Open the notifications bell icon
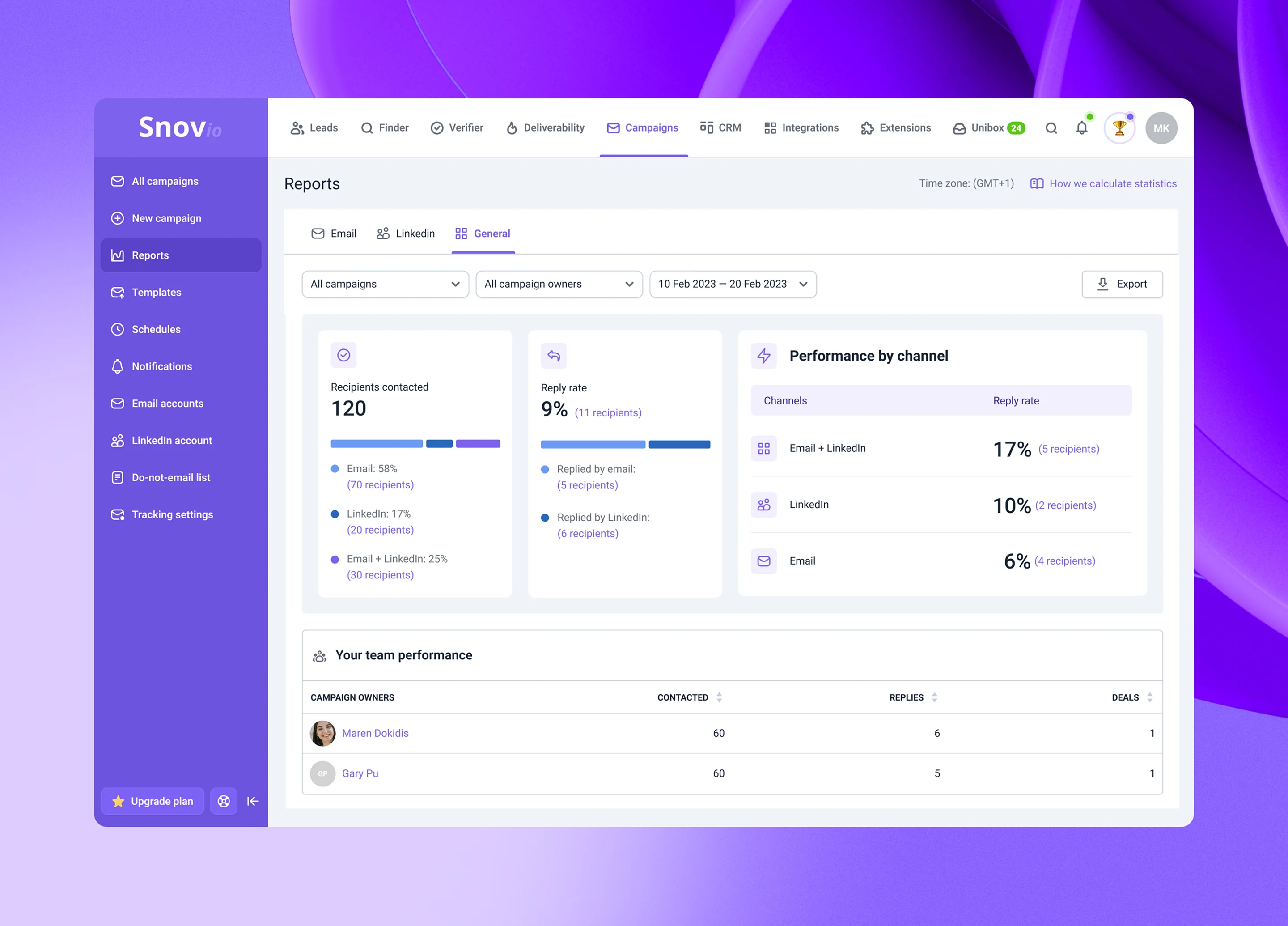The image size is (1288, 926). 1082,128
